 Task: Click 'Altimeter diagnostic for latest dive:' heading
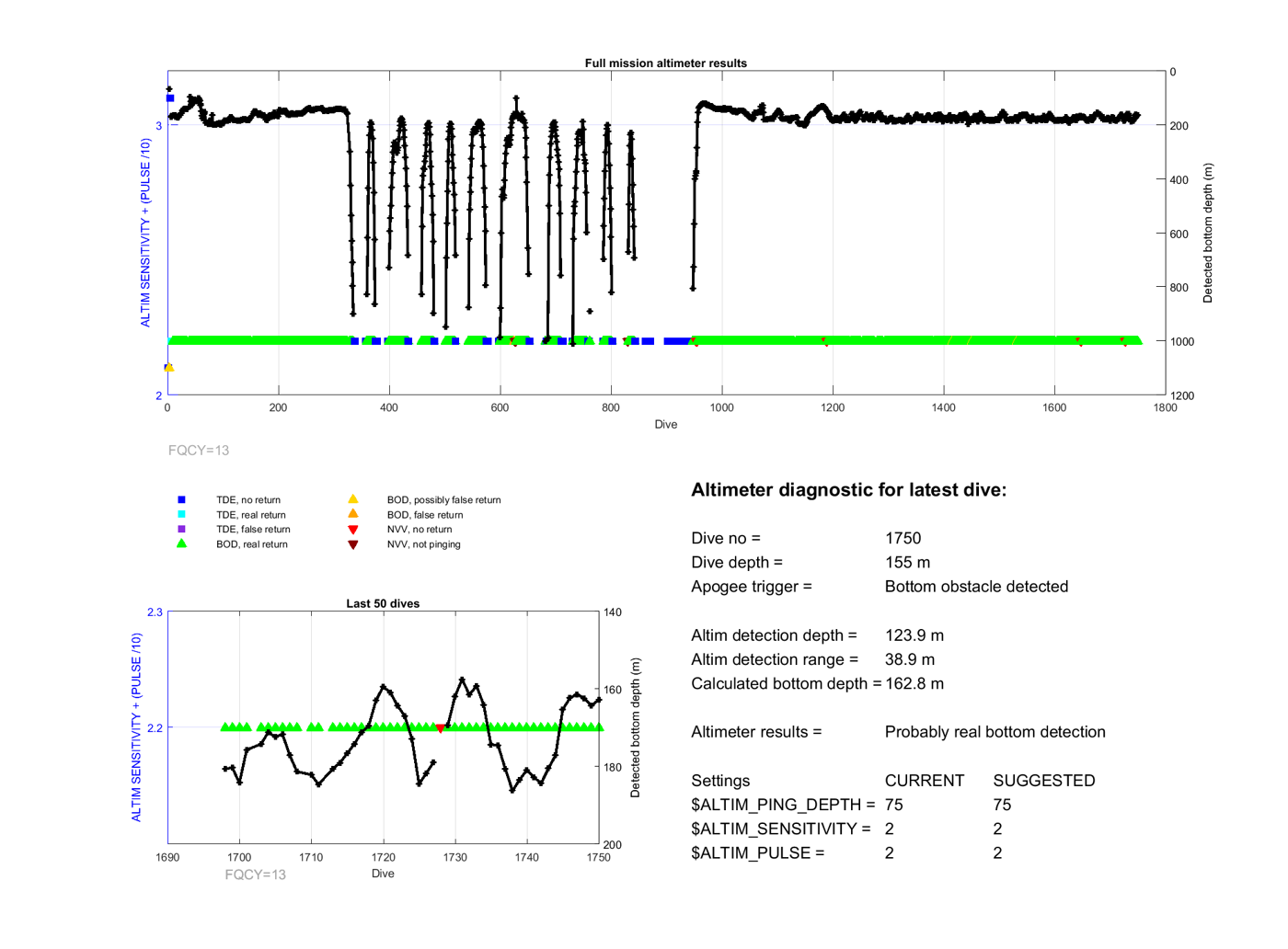pyautogui.click(x=848, y=490)
